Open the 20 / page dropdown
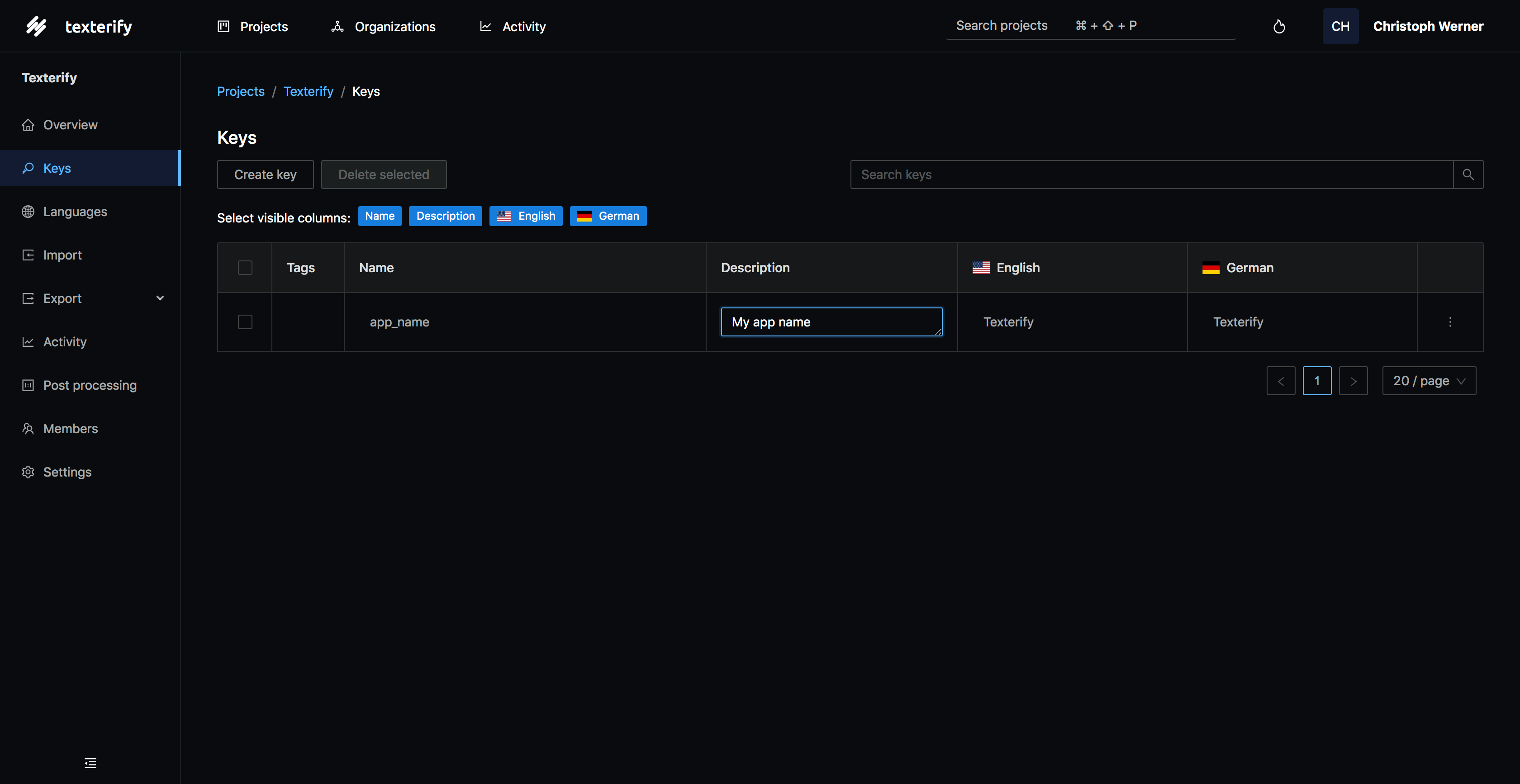Image resolution: width=1520 pixels, height=784 pixels. click(1429, 381)
